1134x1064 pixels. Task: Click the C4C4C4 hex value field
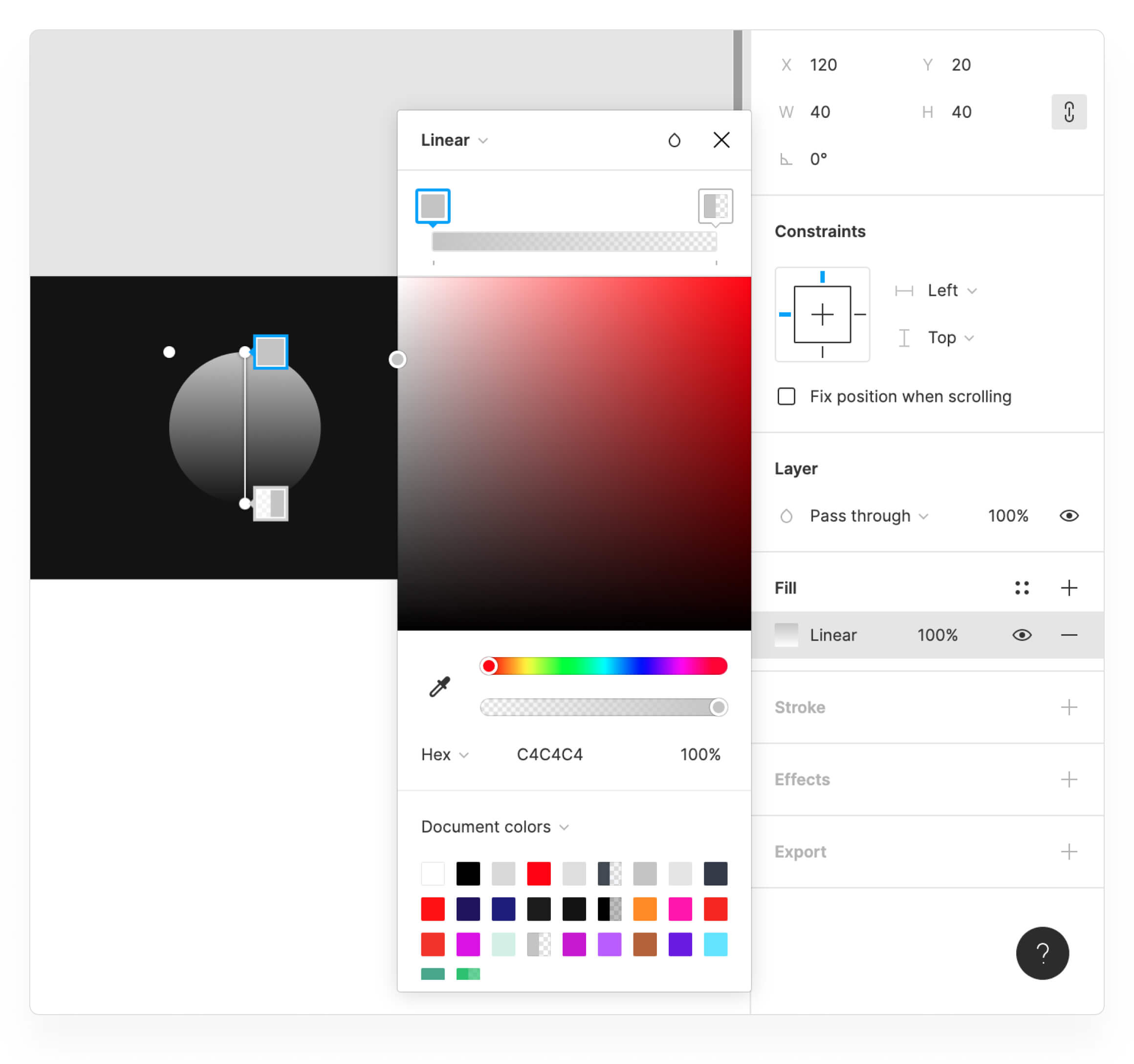pyautogui.click(x=549, y=754)
